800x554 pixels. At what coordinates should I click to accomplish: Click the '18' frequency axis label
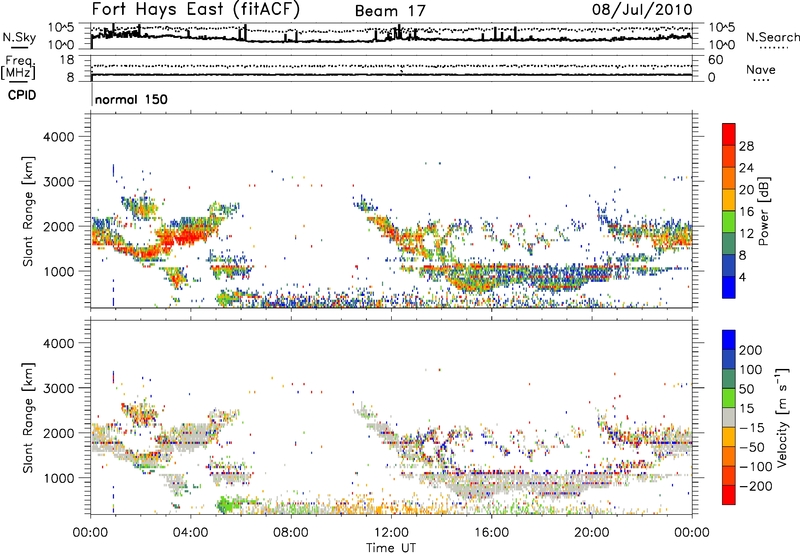point(66,60)
